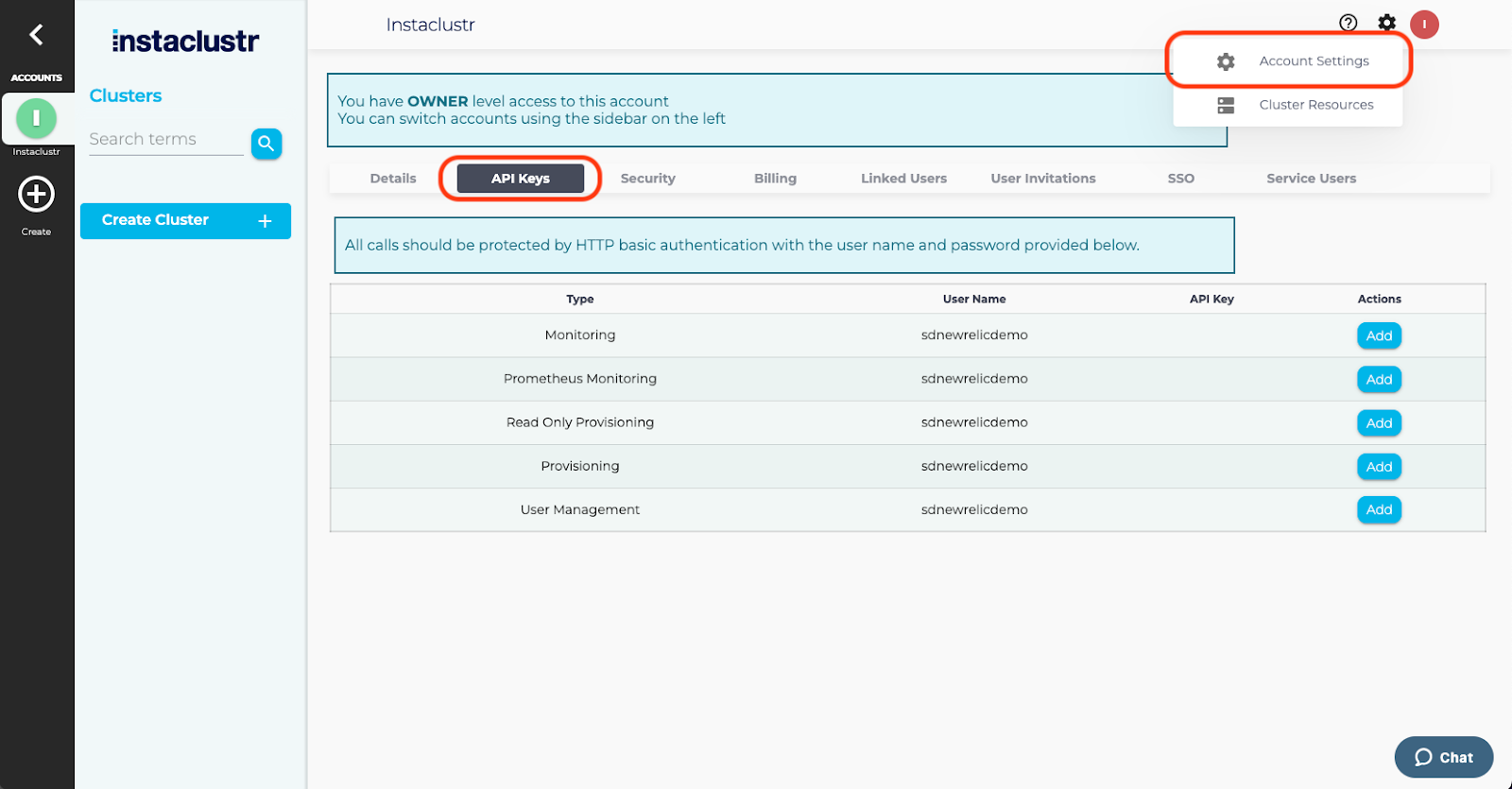This screenshot has width=1512, height=789.
Task: Open the Billing tab
Action: coord(775,179)
